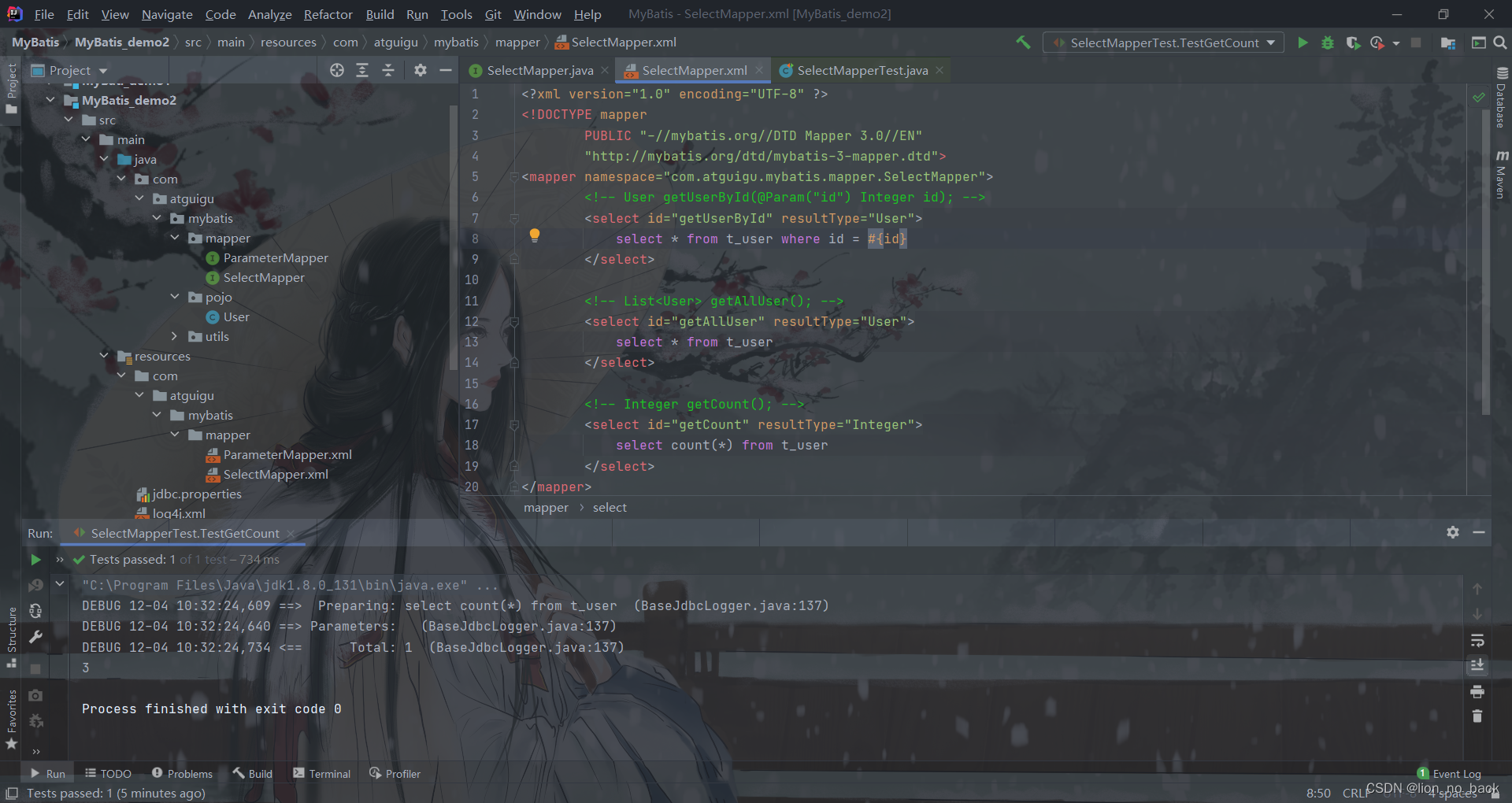Switch to SelectMapperTest.java editor tab

[862, 70]
